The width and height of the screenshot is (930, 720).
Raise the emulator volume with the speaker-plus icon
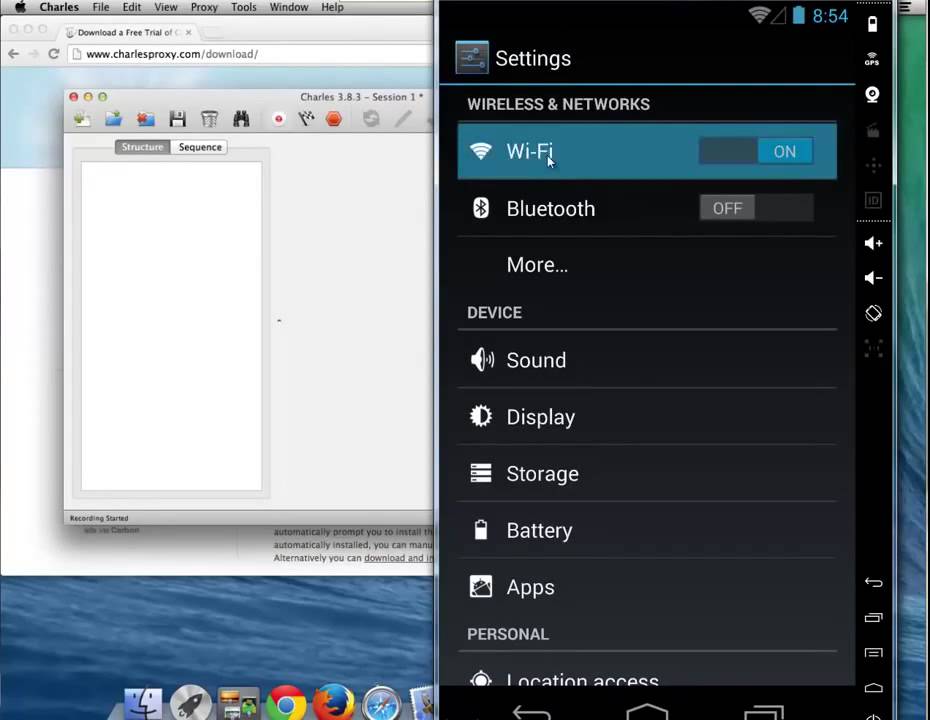(x=873, y=243)
